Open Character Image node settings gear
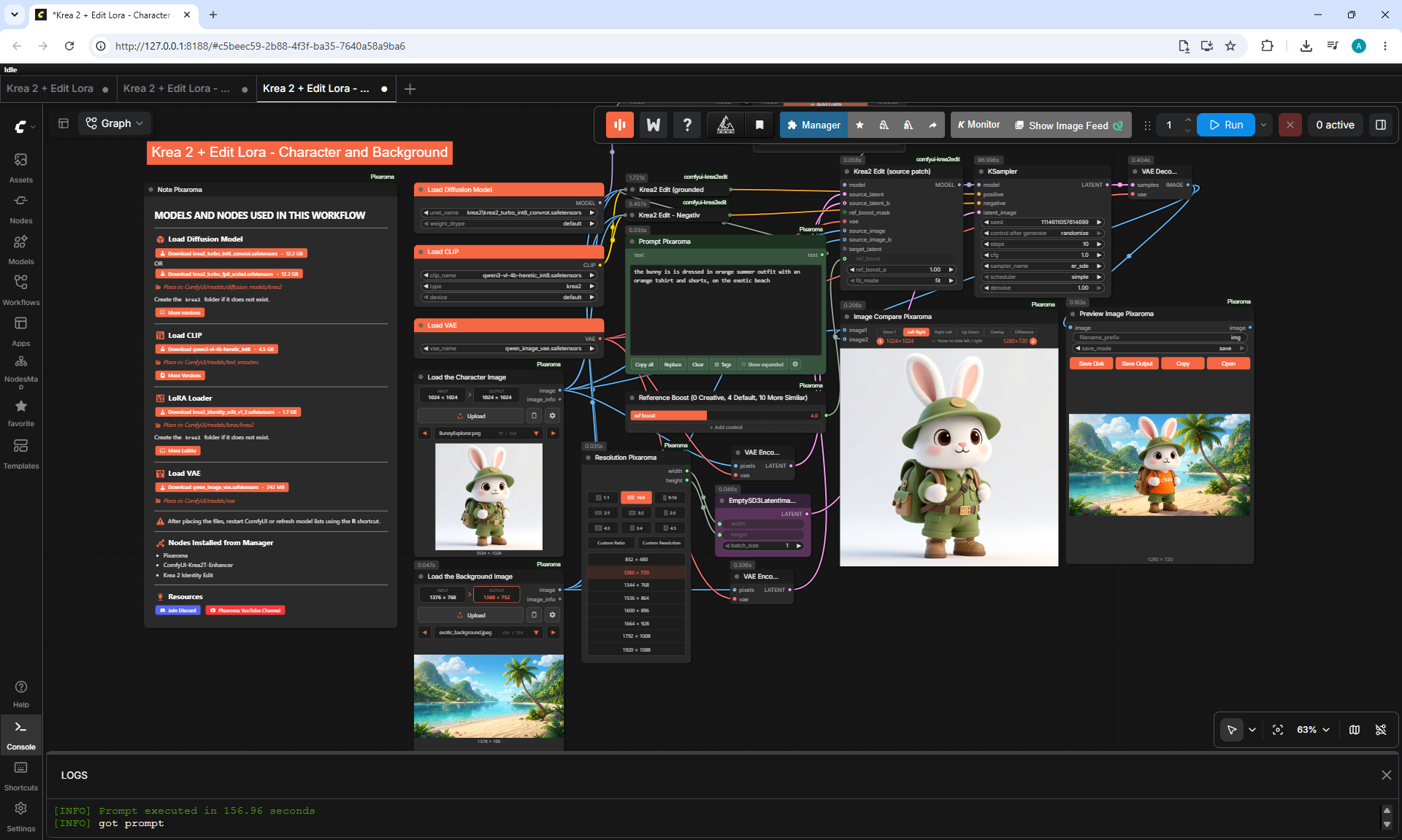 click(x=553, y=416)
